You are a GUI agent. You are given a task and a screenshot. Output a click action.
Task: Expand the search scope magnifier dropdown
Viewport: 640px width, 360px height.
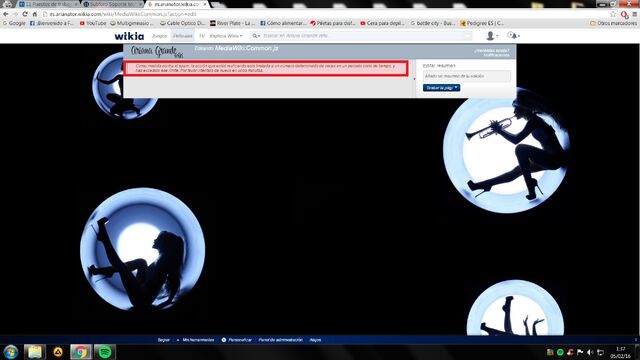[x=256, y=36]
